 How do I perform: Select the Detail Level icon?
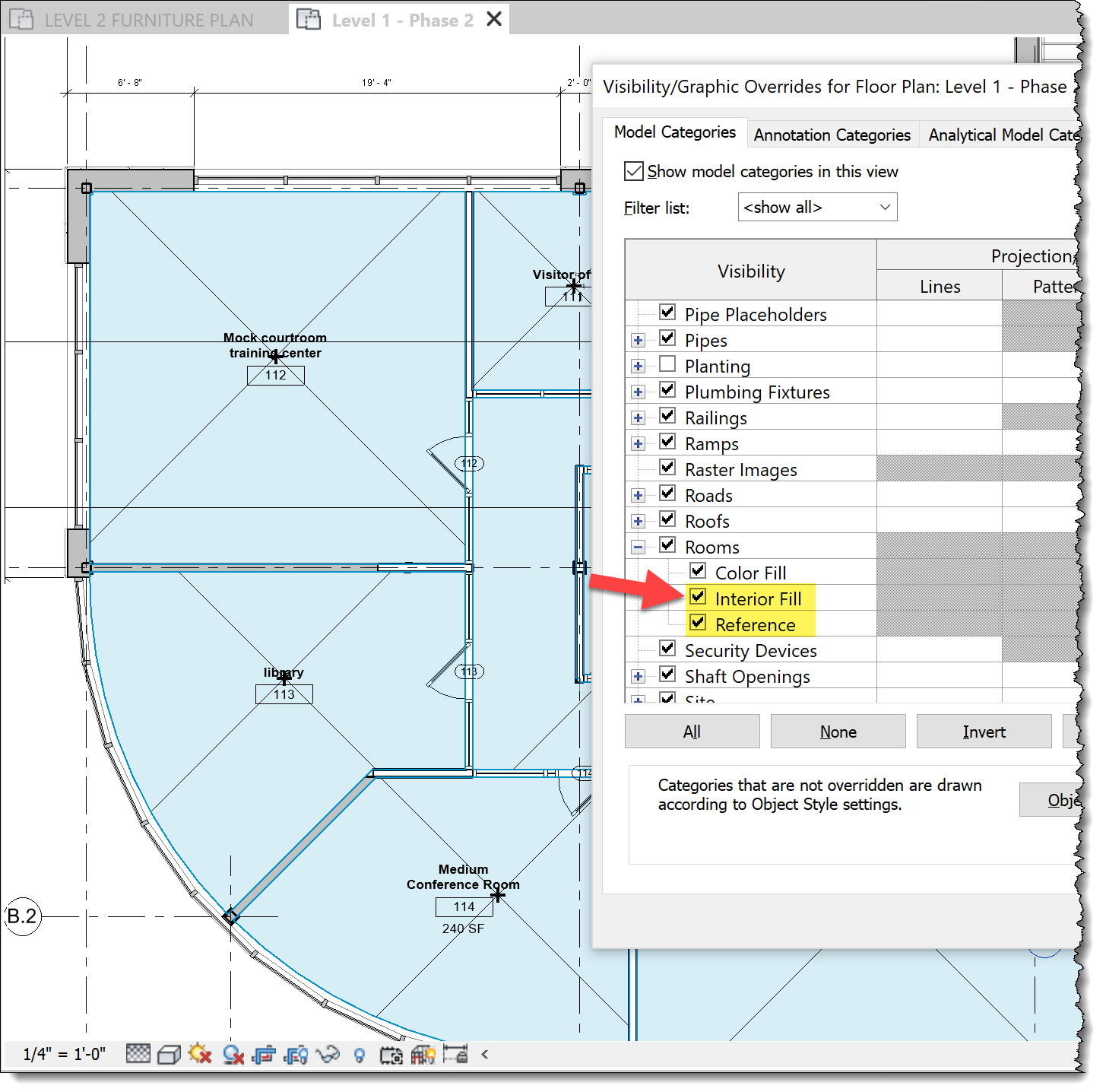(x=138, y=1055)
